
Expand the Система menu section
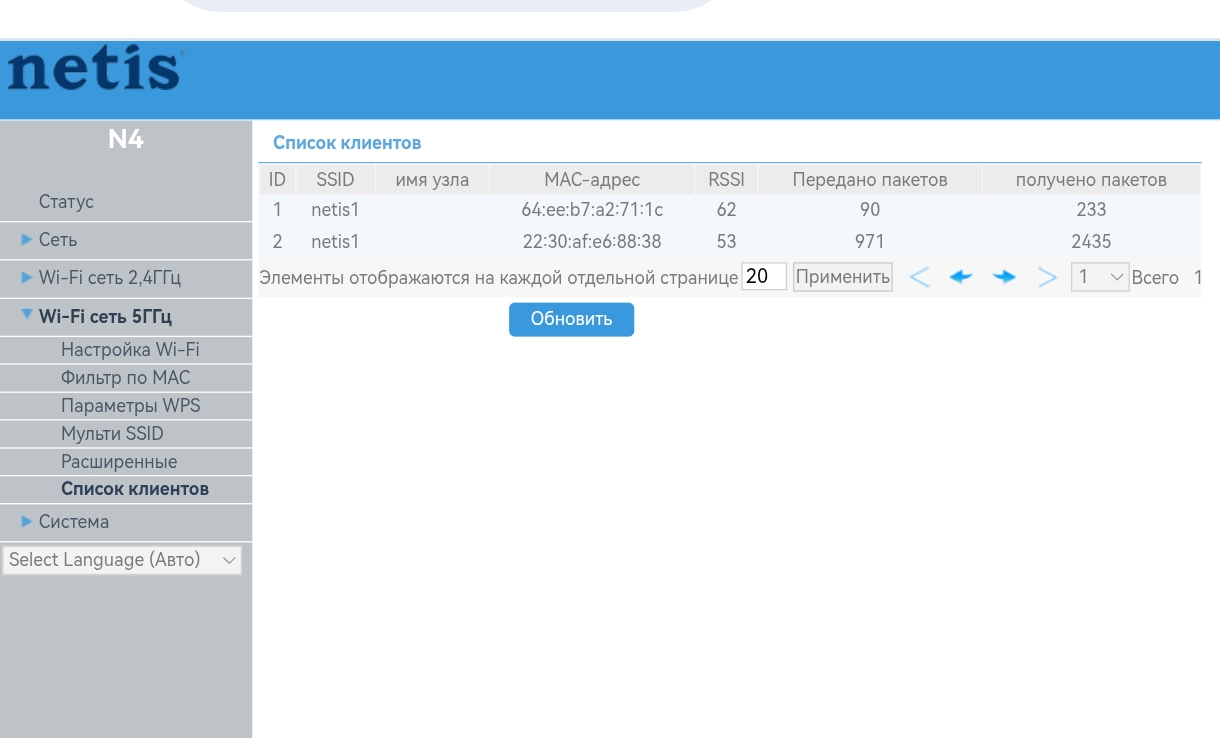click(73, 522)
